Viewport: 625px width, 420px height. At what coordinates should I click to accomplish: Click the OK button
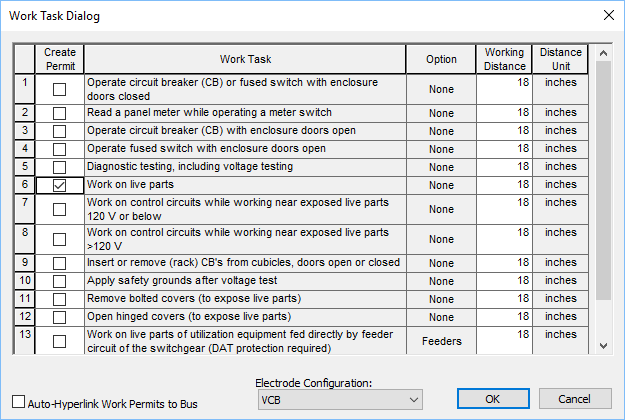point(492,399)
